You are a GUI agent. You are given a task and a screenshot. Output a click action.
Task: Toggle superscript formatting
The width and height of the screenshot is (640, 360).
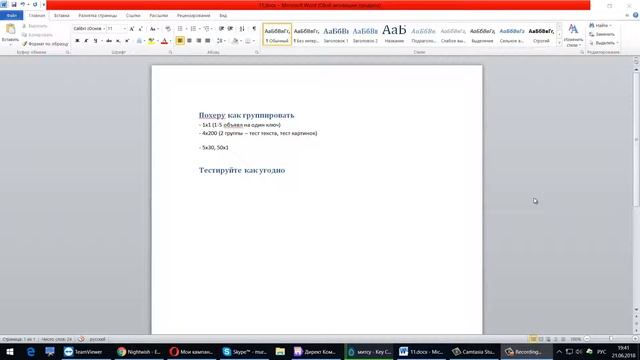[x=127, y=41]
